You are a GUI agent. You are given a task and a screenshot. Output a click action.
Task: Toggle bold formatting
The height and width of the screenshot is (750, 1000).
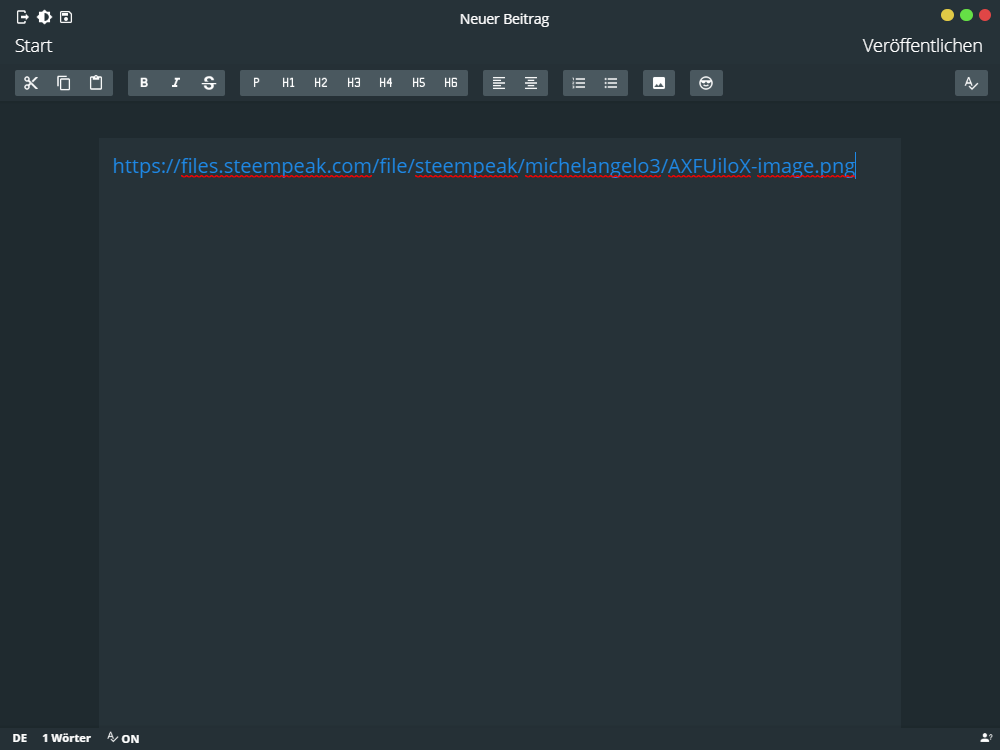144,83
